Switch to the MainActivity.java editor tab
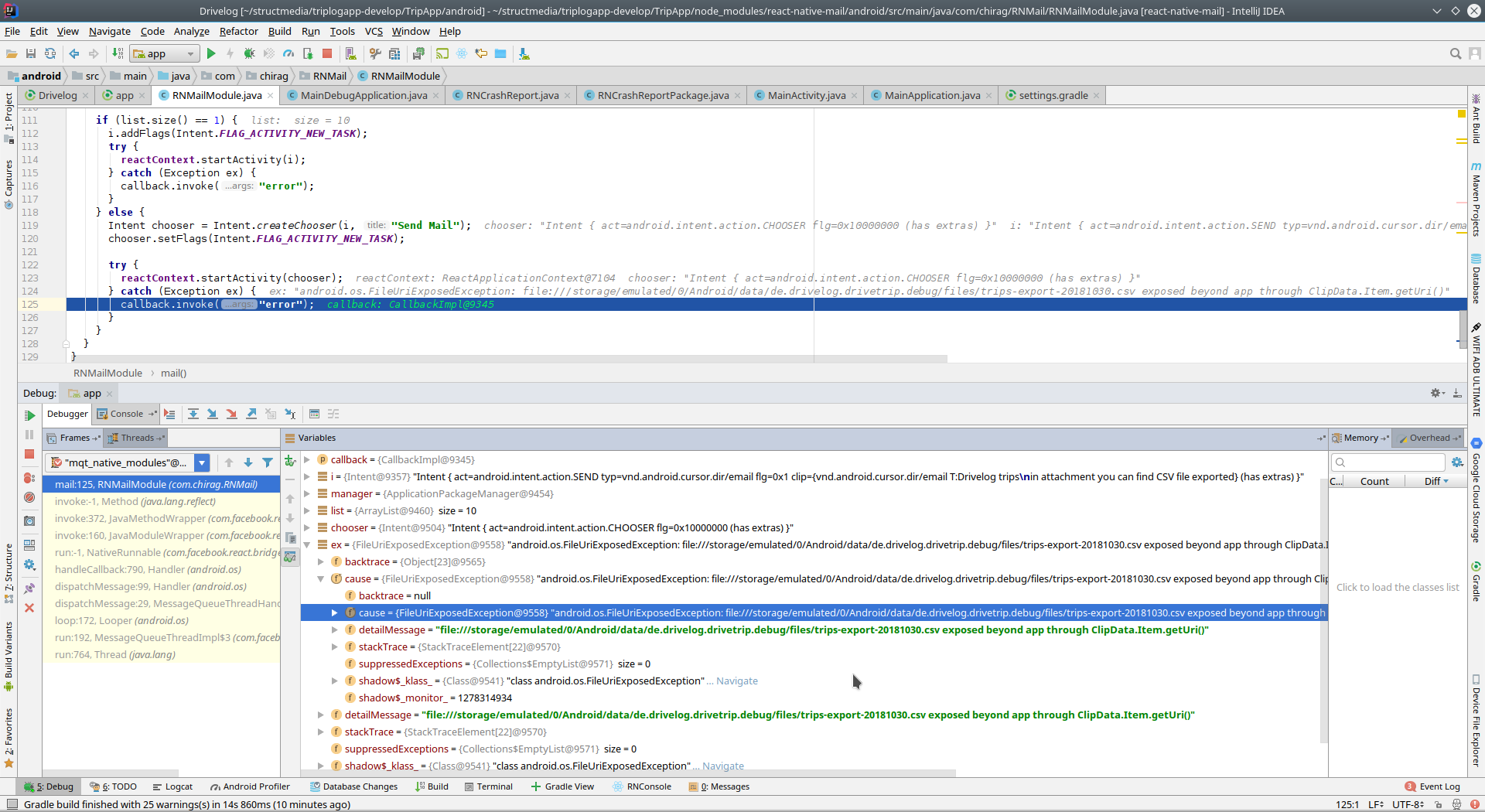Screen dimensions: 1485x812 [x=806, y=95]
